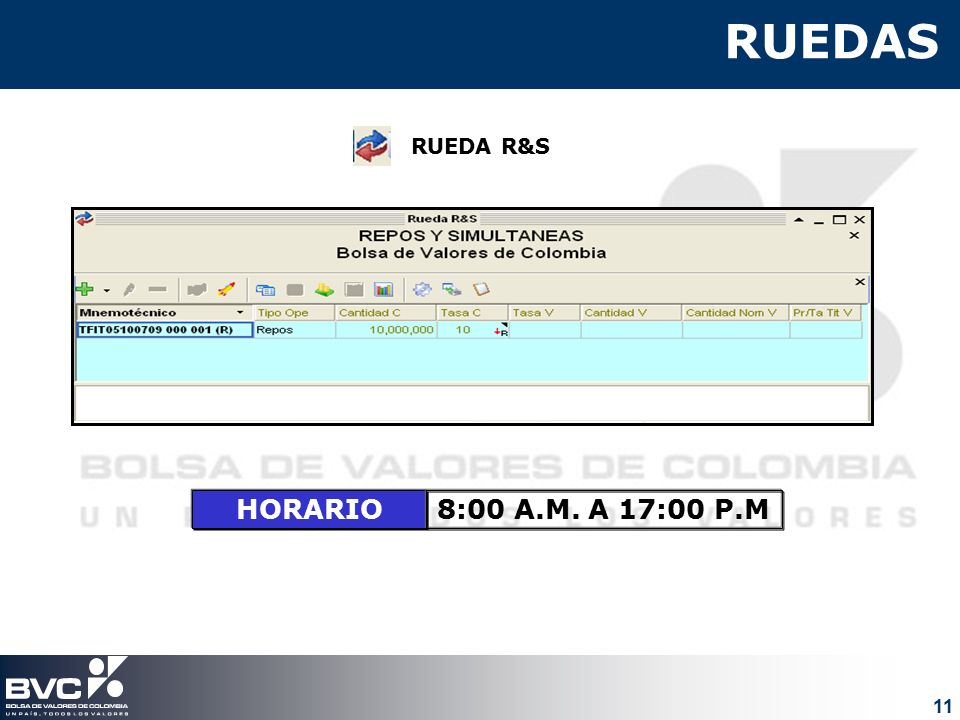This screenshot has height=720, width=960.
Task: Click the Cantidad C column header
Action: coord(386,312)
